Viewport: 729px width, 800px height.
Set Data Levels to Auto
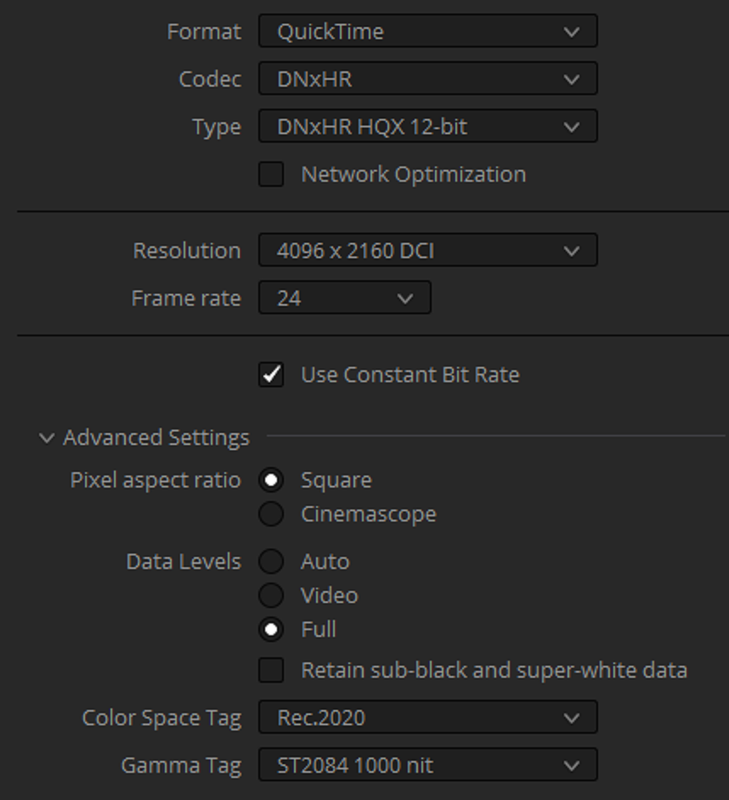tap(271, 561)
